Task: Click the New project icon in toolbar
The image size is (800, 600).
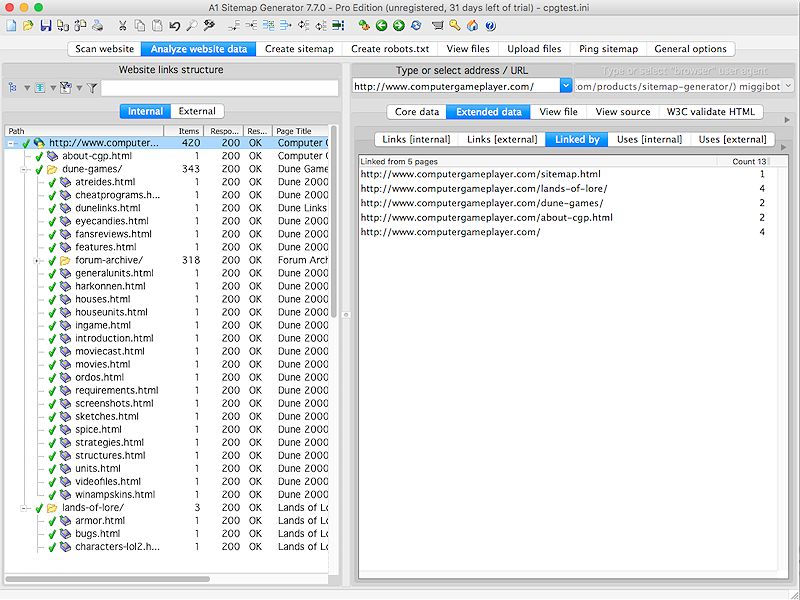Action: tap(11, 26)
